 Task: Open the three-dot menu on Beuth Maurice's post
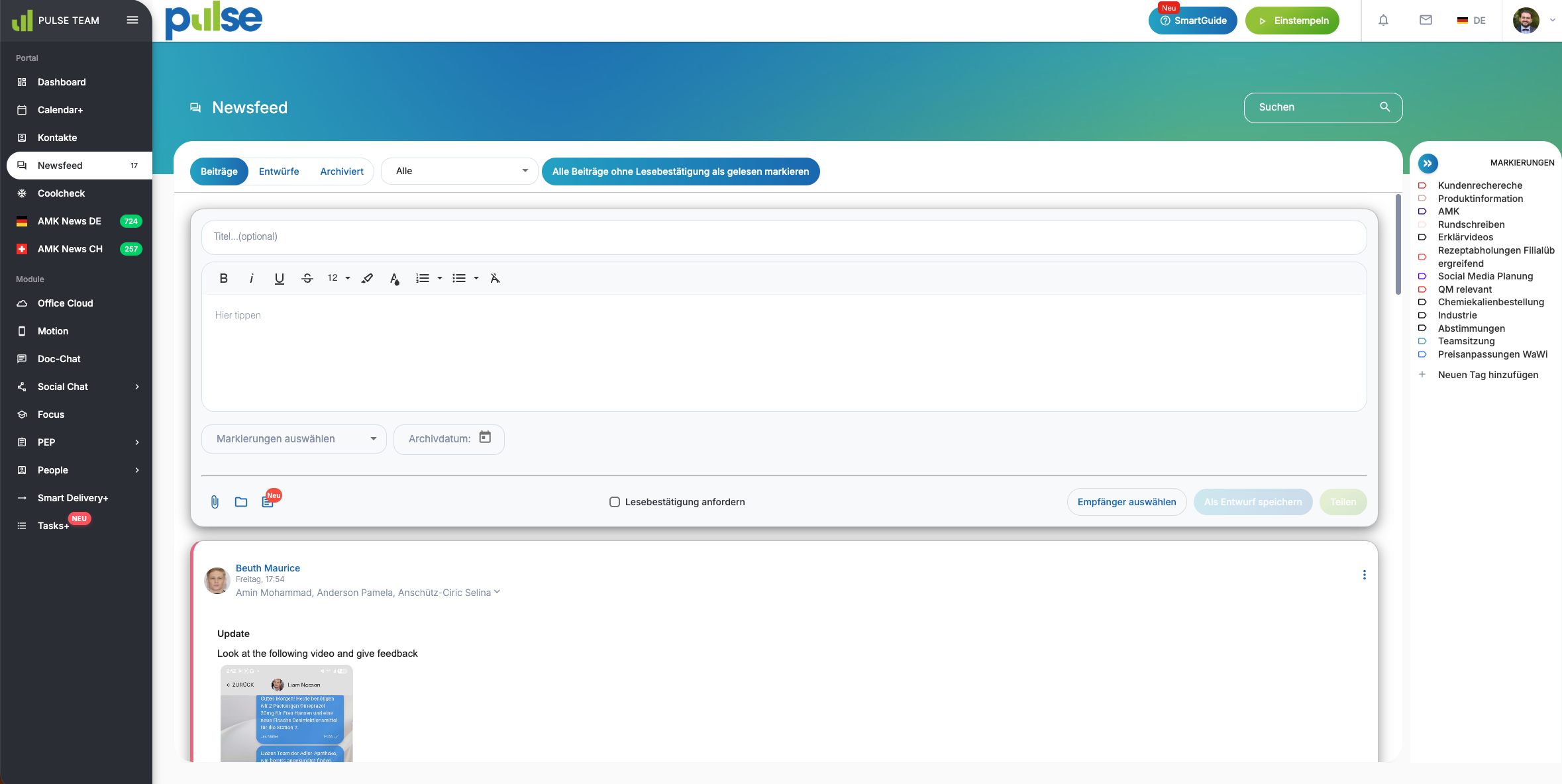(1364, 575)
